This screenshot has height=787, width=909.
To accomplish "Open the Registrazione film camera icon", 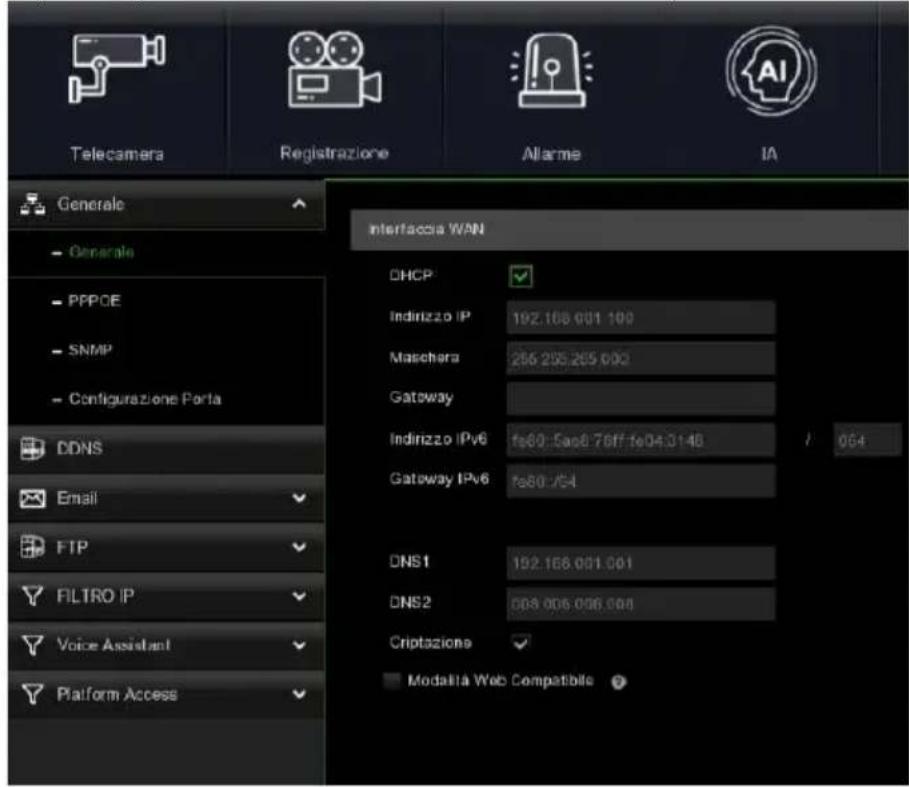I will [334, 69].
